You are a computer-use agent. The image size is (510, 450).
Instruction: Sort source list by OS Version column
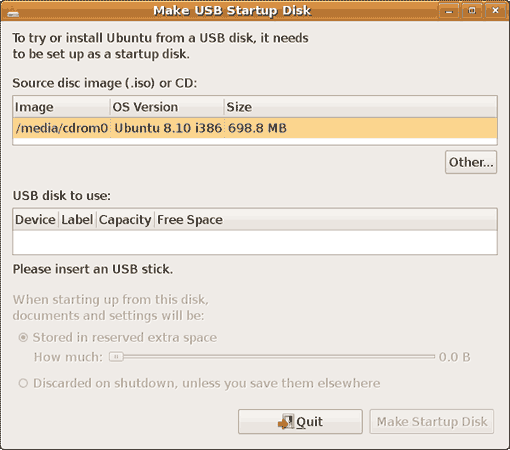tap(167, 107)
